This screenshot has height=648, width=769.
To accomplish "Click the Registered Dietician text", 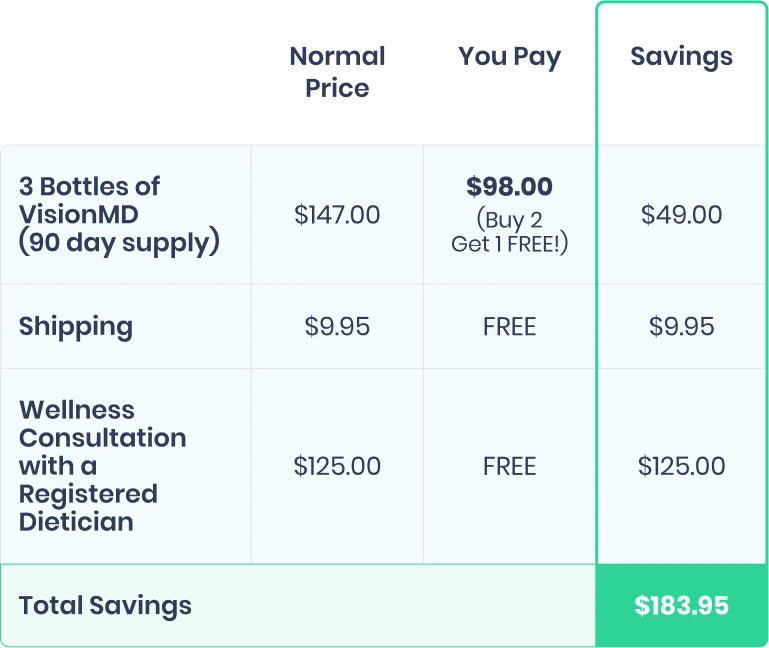I will pos(88,508).
